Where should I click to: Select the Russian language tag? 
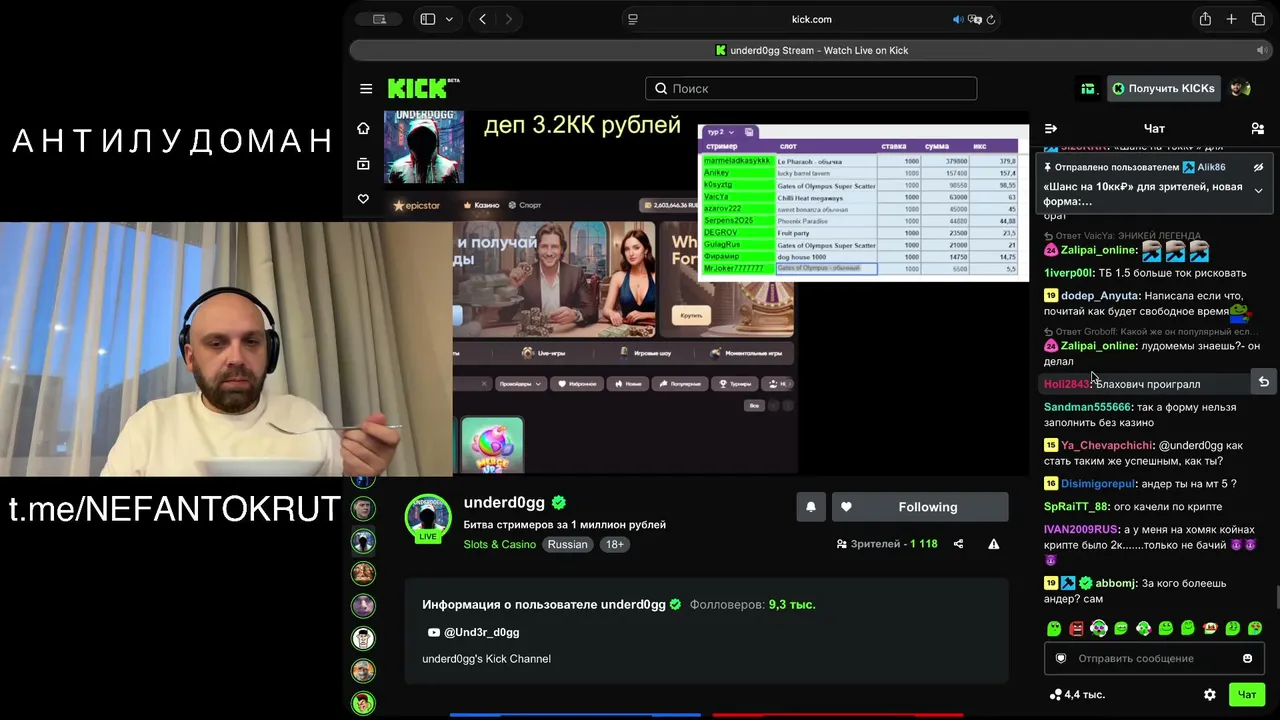pyautogui.click(x=567, y=544)
